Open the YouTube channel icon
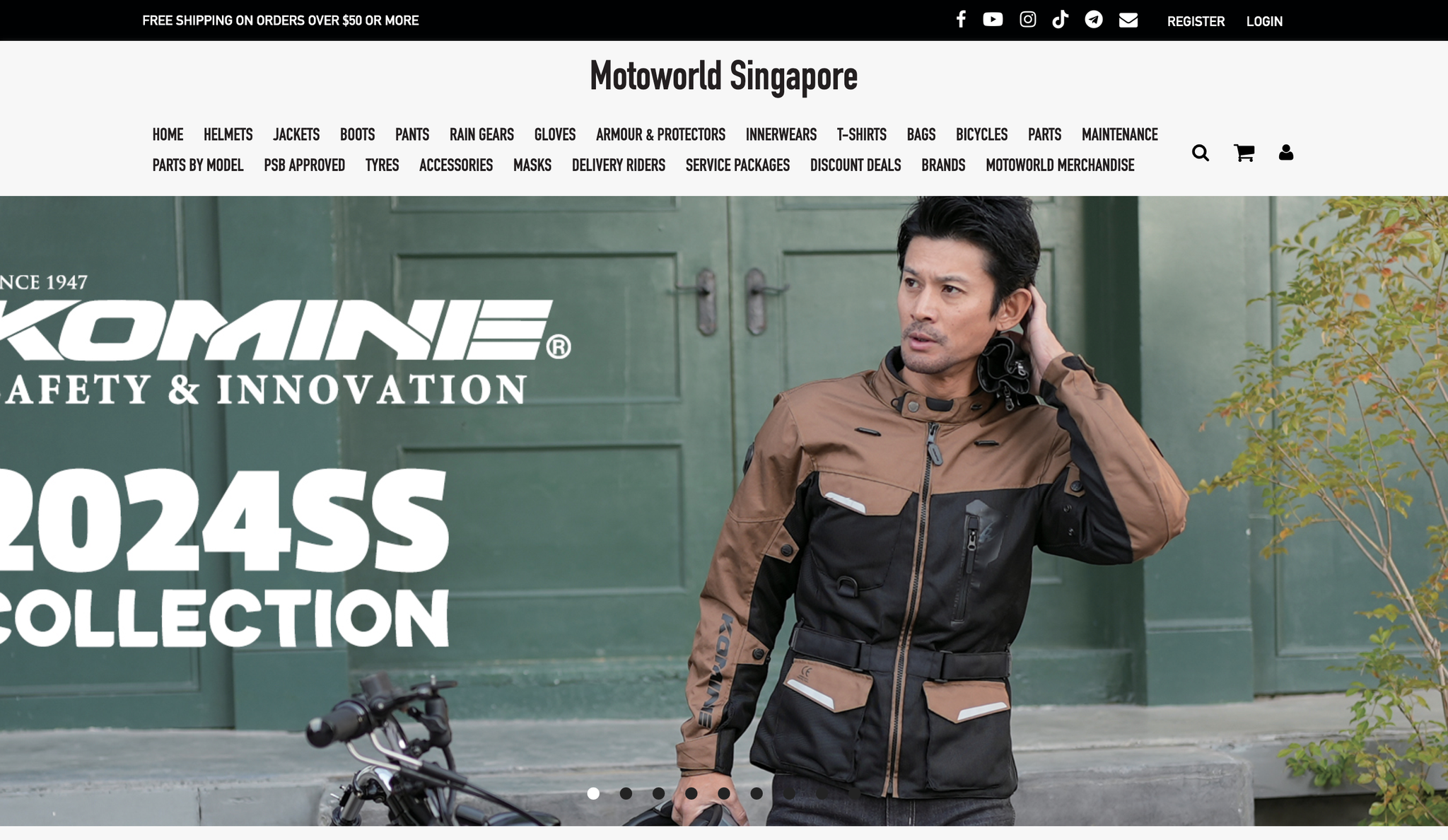Image resolution: width=1448 pixels, height=840 pixels. 993,19
